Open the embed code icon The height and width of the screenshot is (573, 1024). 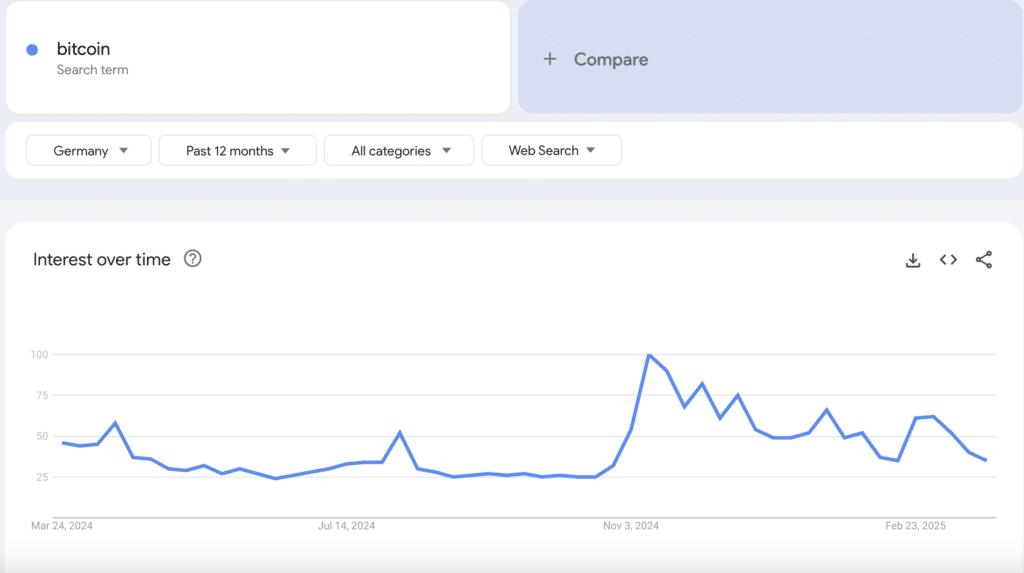point(948,260)
